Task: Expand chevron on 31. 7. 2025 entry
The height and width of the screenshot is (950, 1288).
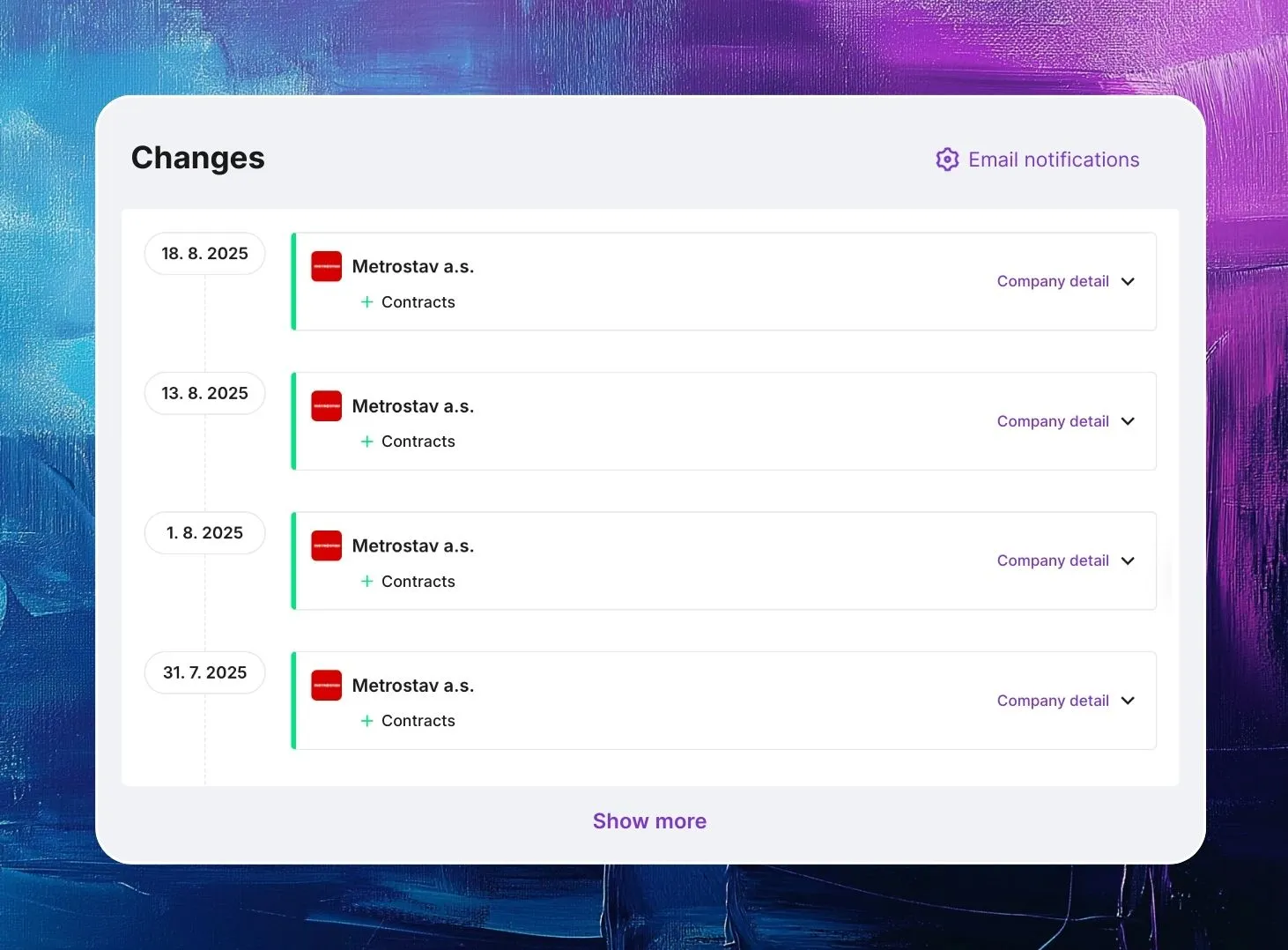Action: tap(1128, 701)
